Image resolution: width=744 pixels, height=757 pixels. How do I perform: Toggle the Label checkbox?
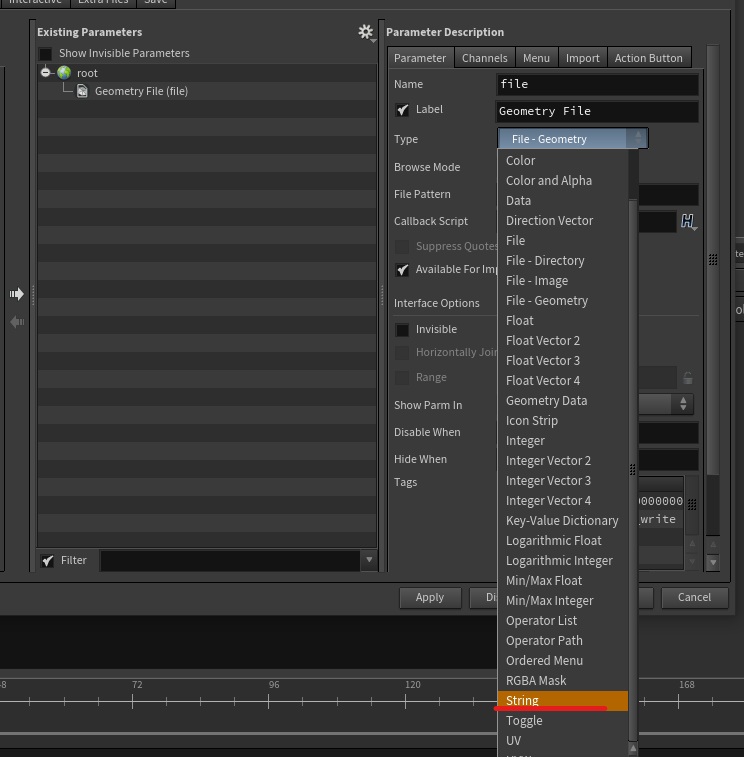[402, 110]
